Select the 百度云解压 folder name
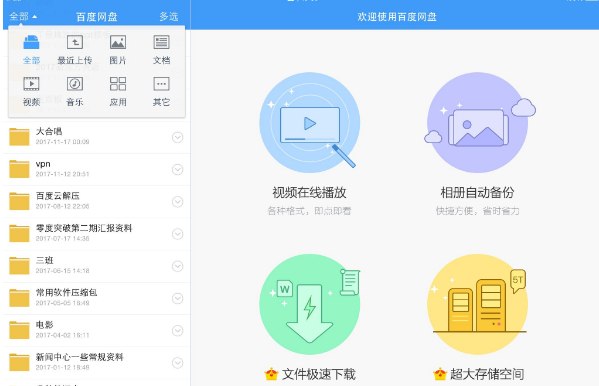 point(58,196)
